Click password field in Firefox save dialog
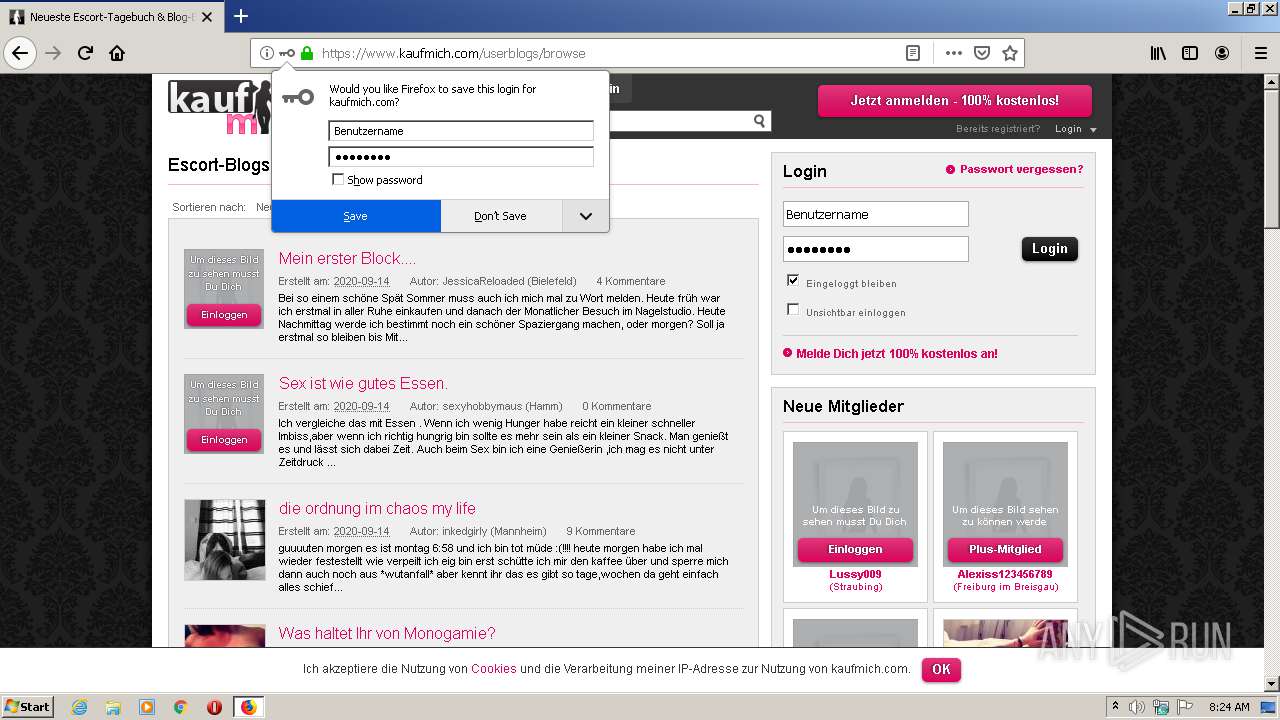 click(x=461, y=157)
